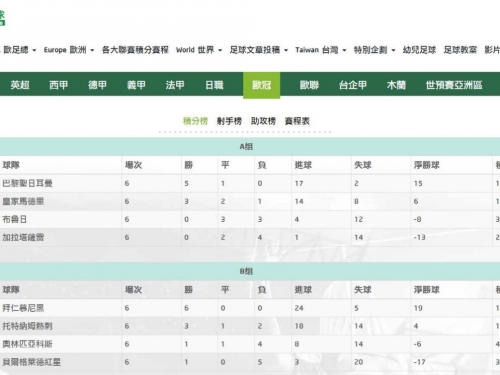This screenshot has height=375, width=500.
Task: Select the 日職 tab
Action: click(x=214, y=85)
